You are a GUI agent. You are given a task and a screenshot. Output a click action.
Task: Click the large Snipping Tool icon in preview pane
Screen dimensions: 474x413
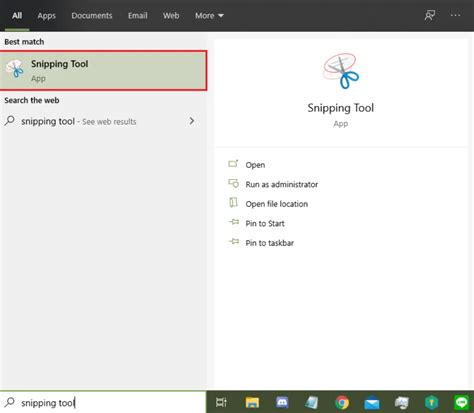tap(341, 71)
